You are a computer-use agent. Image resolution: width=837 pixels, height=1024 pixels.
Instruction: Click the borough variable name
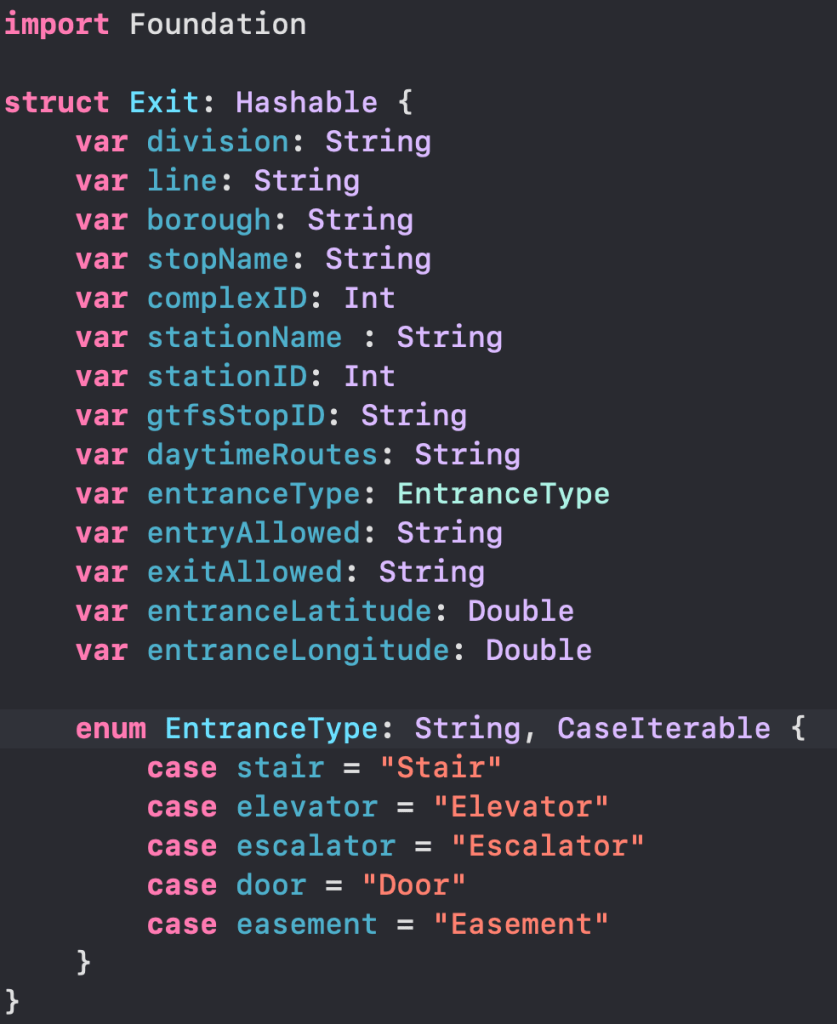(209, 220)
